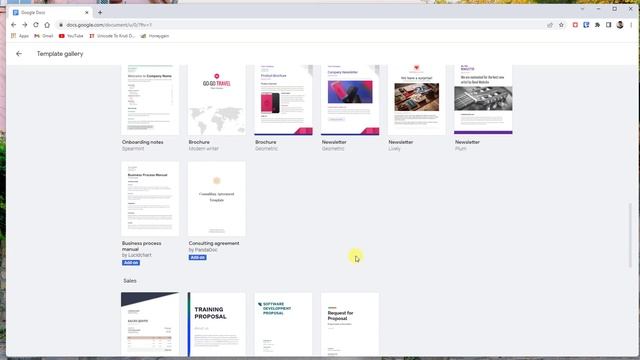Select the Google Docs browser tab
The image size is (640, 360).
51,13
